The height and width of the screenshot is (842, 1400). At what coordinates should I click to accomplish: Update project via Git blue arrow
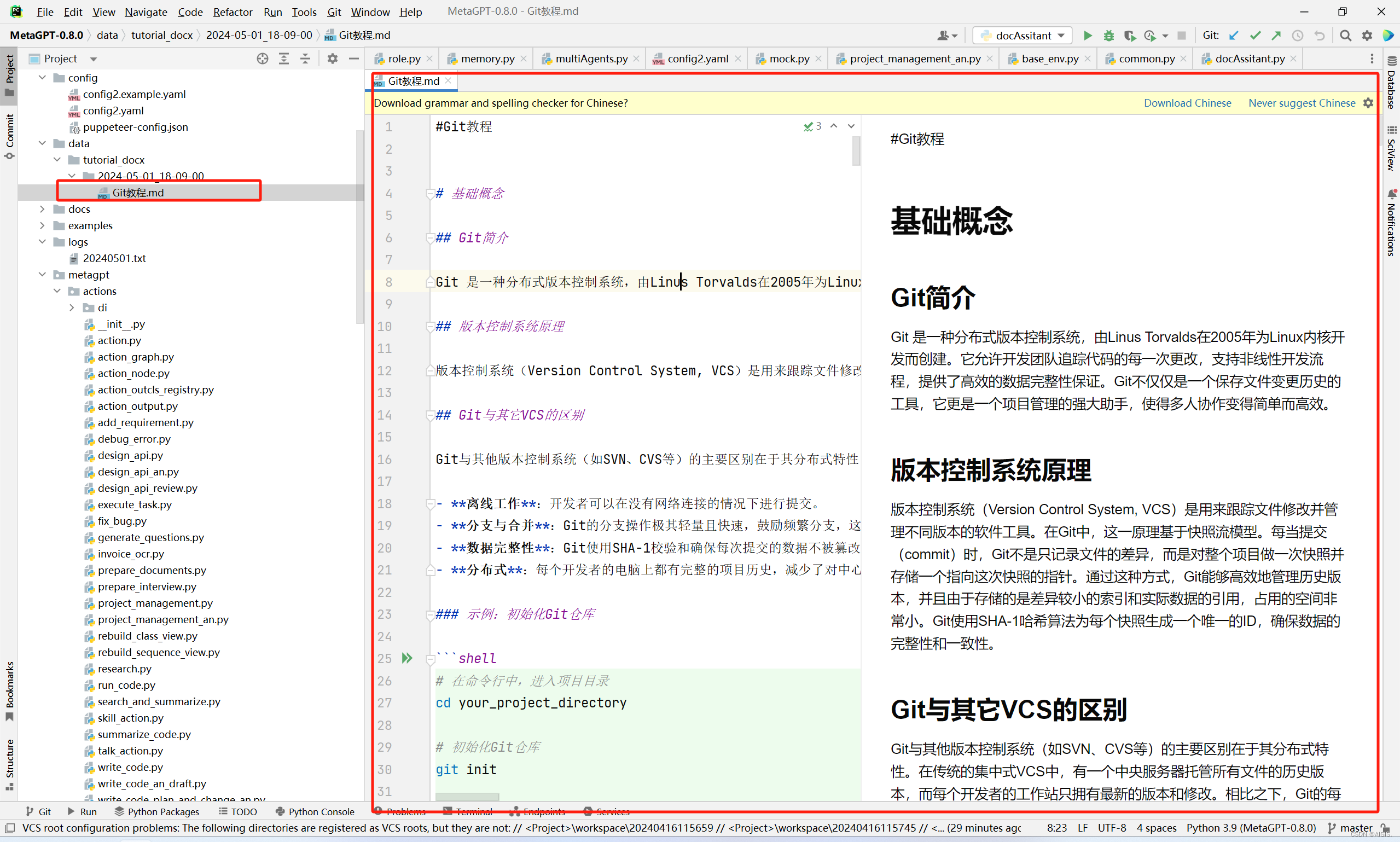[x=1233, y=35]
